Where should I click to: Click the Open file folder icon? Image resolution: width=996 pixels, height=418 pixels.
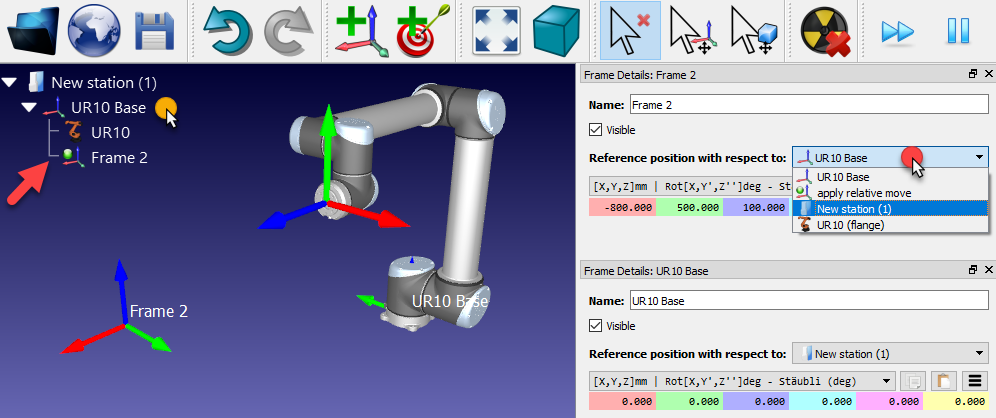[32, 31]
